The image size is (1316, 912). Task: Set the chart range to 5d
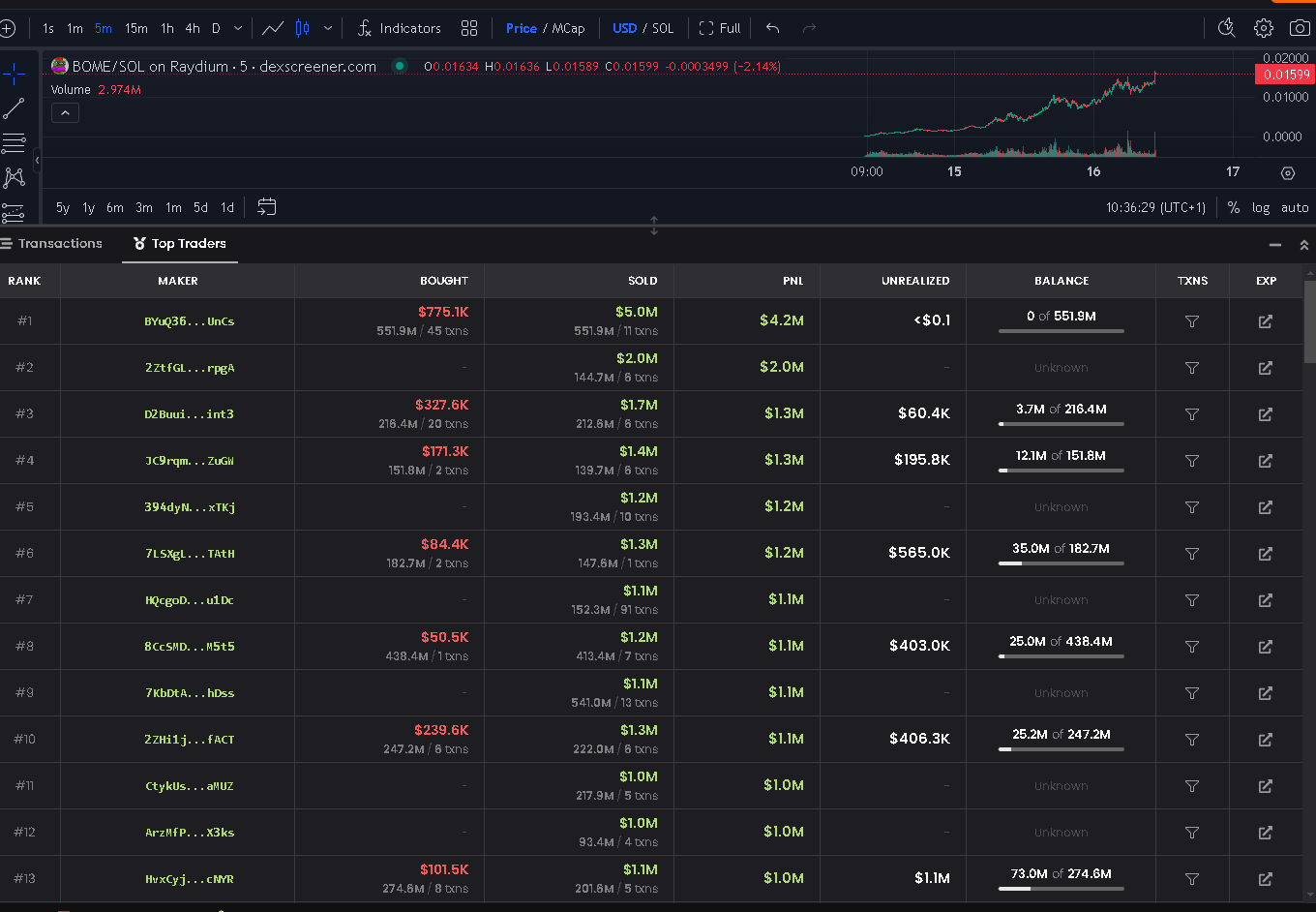coord(200,207)
